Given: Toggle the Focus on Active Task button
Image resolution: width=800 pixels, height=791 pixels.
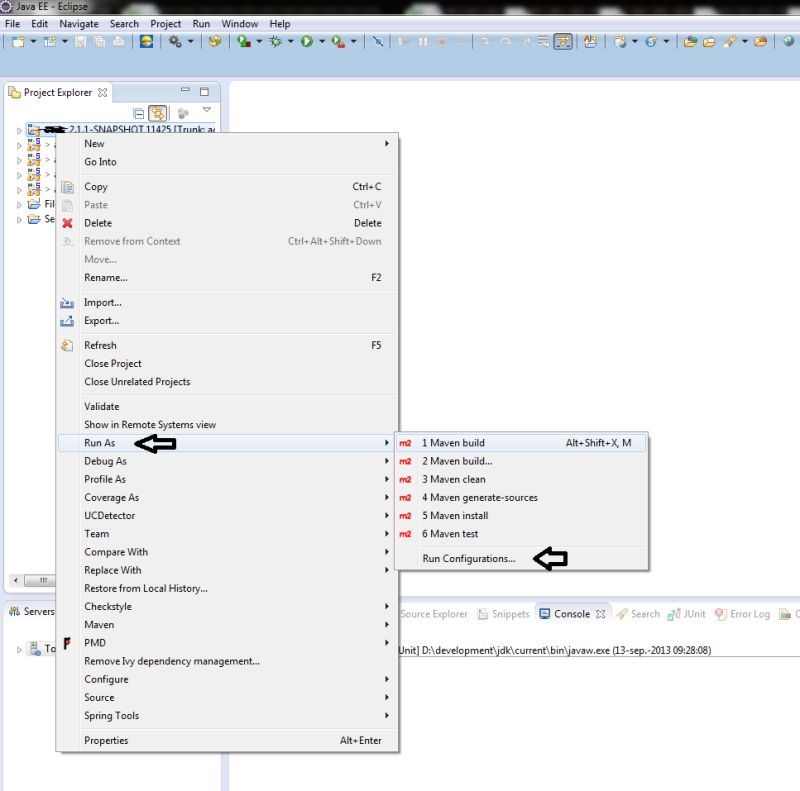Looking at the screenshot, I should [183, 113].
